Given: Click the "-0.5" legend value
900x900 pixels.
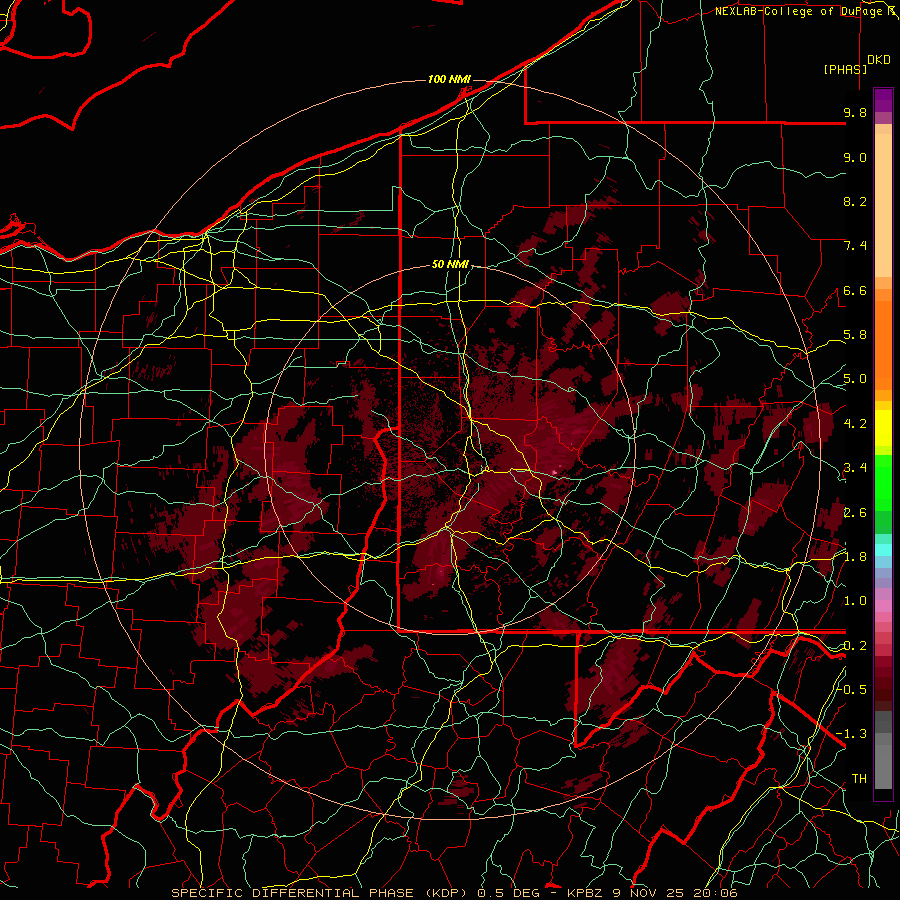Looking at the screenshot, I should [x=852, y=689].
